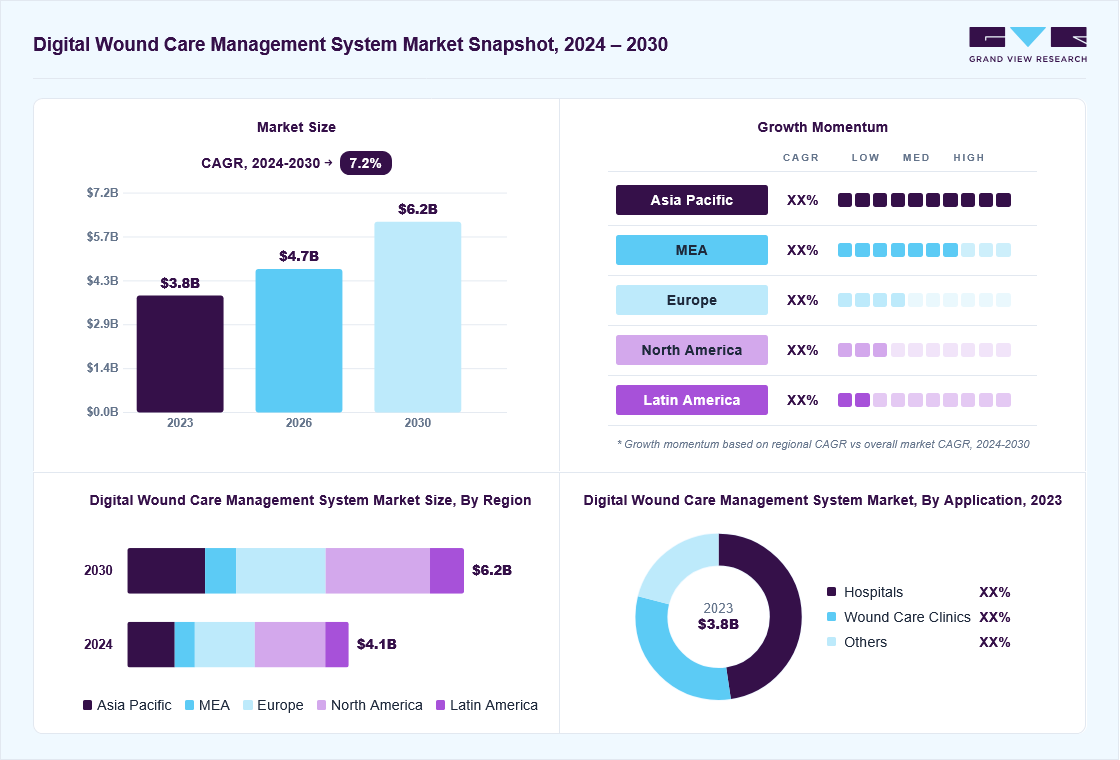Click North America segment in 2030 bar
The image size is (1120, 760).
[378, 571]
